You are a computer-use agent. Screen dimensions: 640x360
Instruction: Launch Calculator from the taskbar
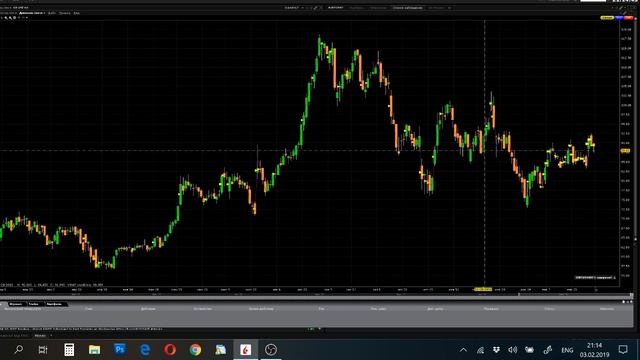(x=69, y=349)
